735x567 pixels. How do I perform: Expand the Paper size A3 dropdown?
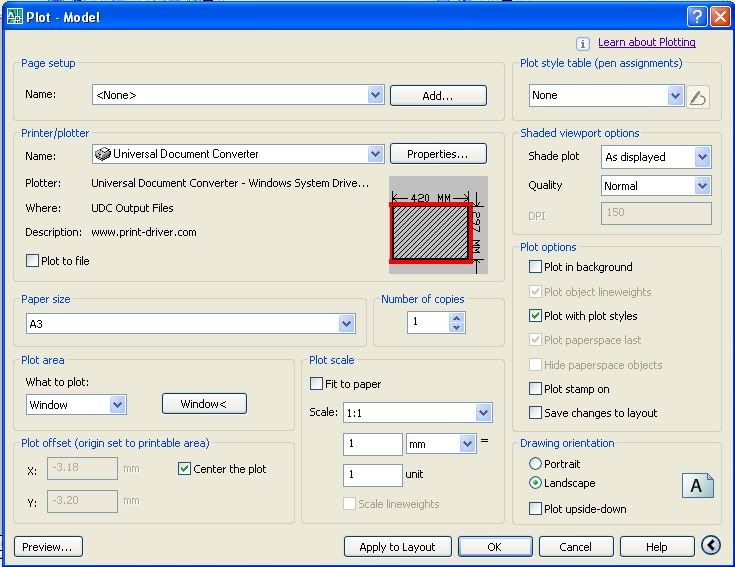(346, 323)
